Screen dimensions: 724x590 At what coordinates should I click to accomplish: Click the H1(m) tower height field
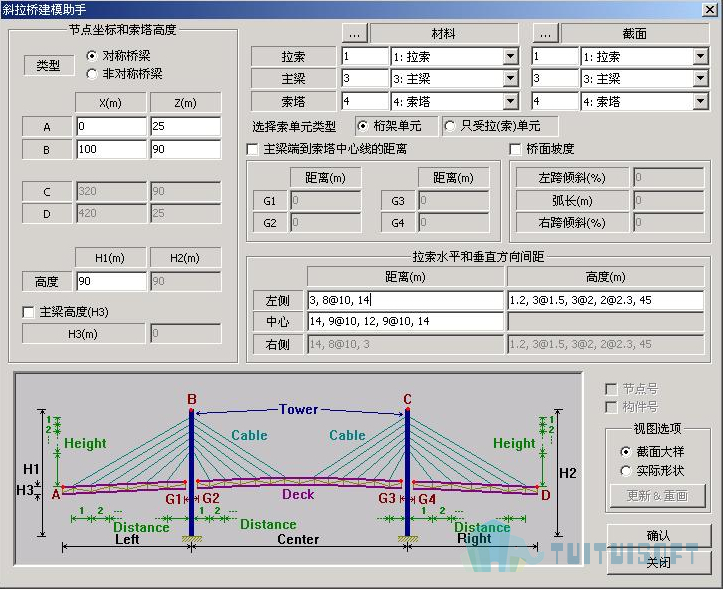click(x=110, y=281)
